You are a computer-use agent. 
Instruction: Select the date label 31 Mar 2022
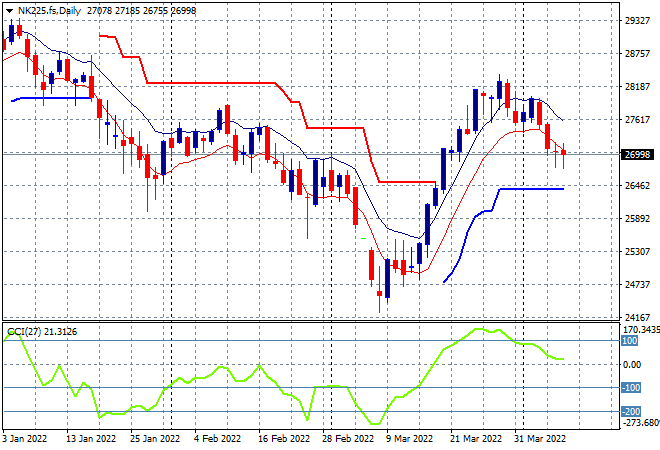pos(540,439)
